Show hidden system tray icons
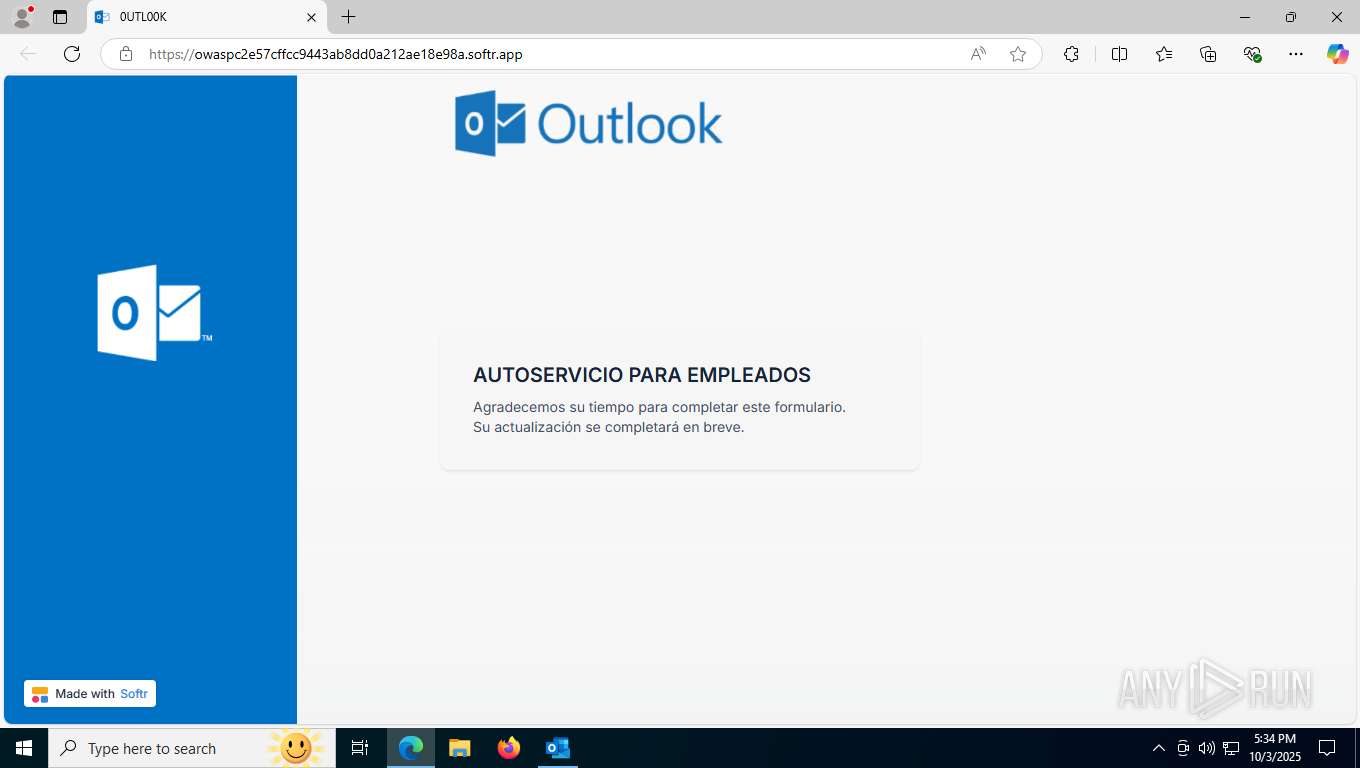 [x=1159, y=748]
